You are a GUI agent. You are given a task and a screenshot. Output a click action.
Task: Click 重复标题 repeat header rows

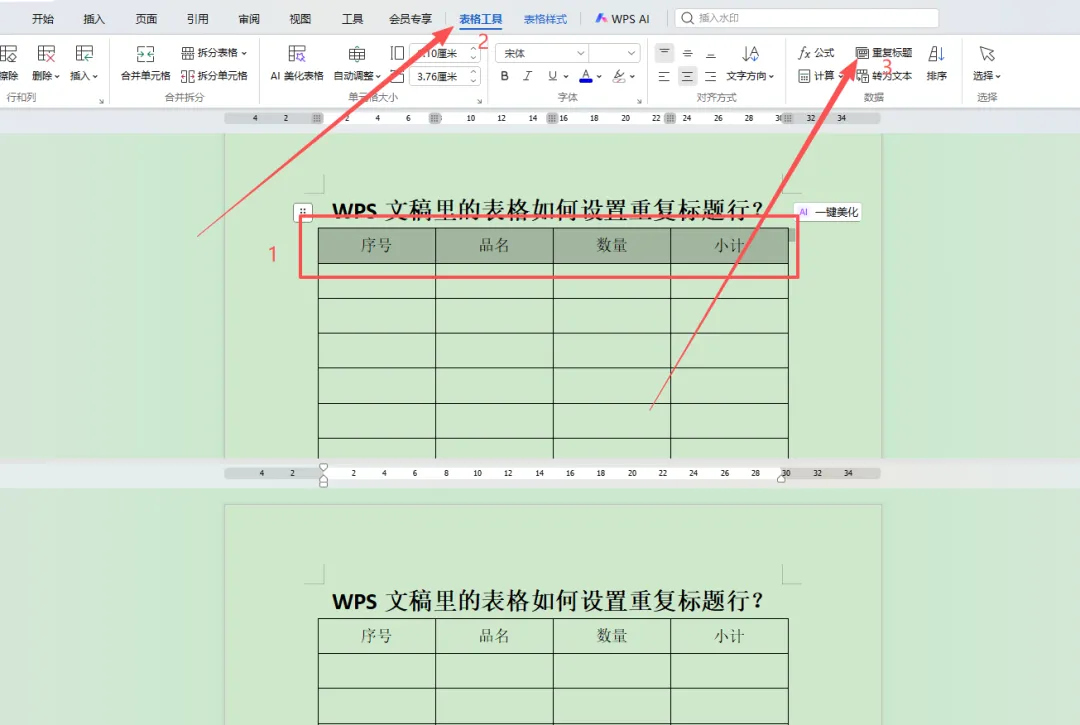(x=884, y=53)
